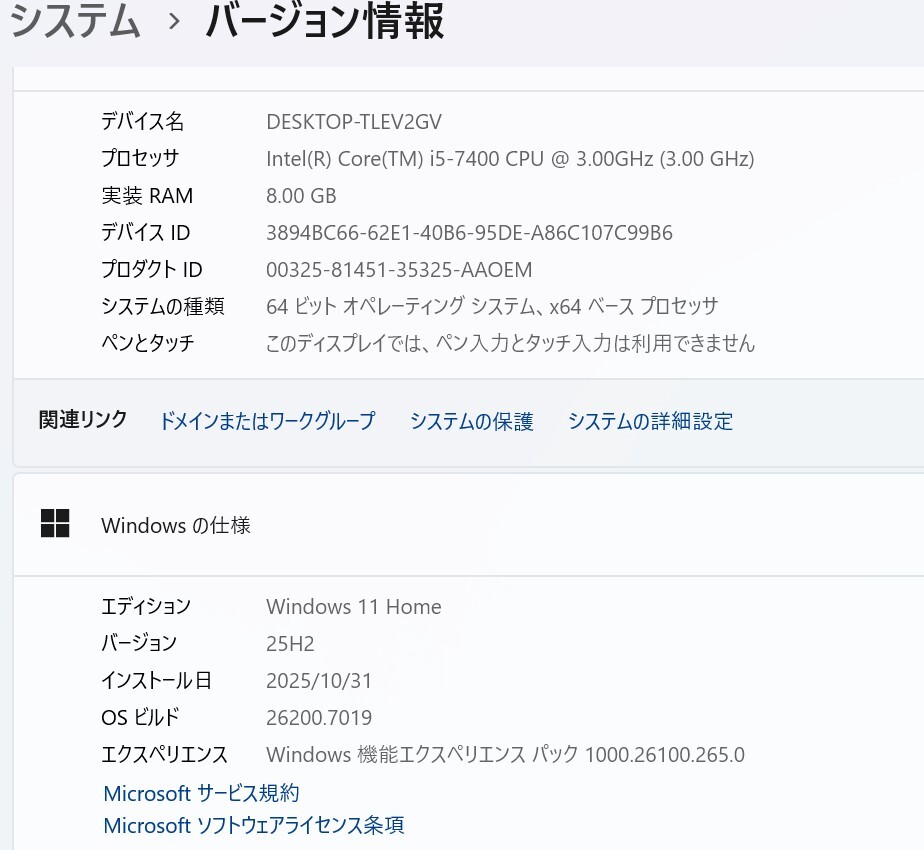924x850 pixels.
Task: Click the OS ビルド label
Action: [140, 717]
